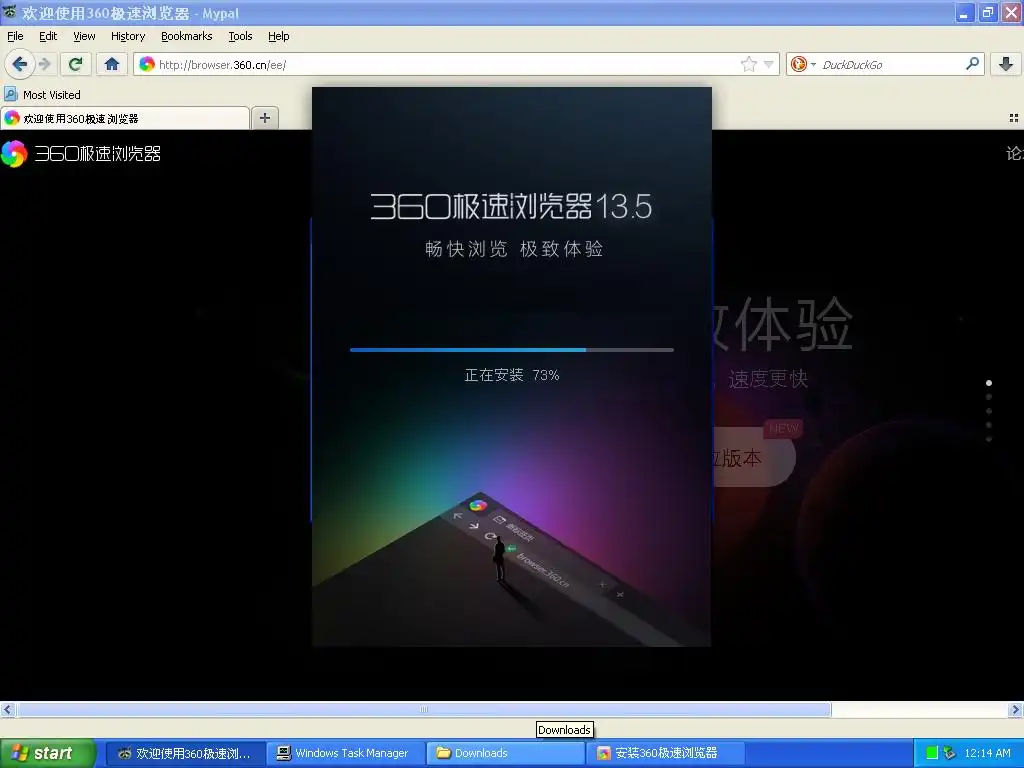Click the horizontal scrollbar left arrow
The height and width of the screenshot is (768, 1024).
pyautogui.click(x=7, y=709)
